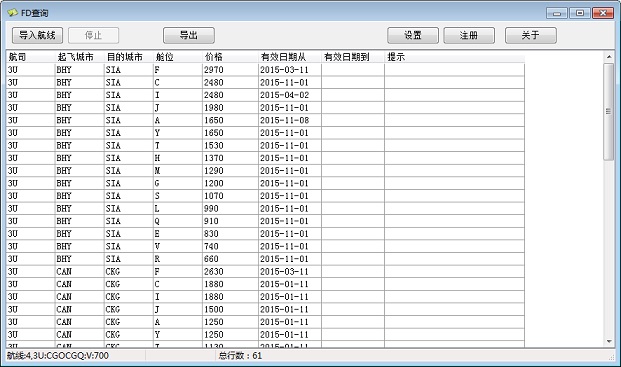621x367 pixels.
Task: Click the disabled 停止 button
Action: (x=93, y=35)
